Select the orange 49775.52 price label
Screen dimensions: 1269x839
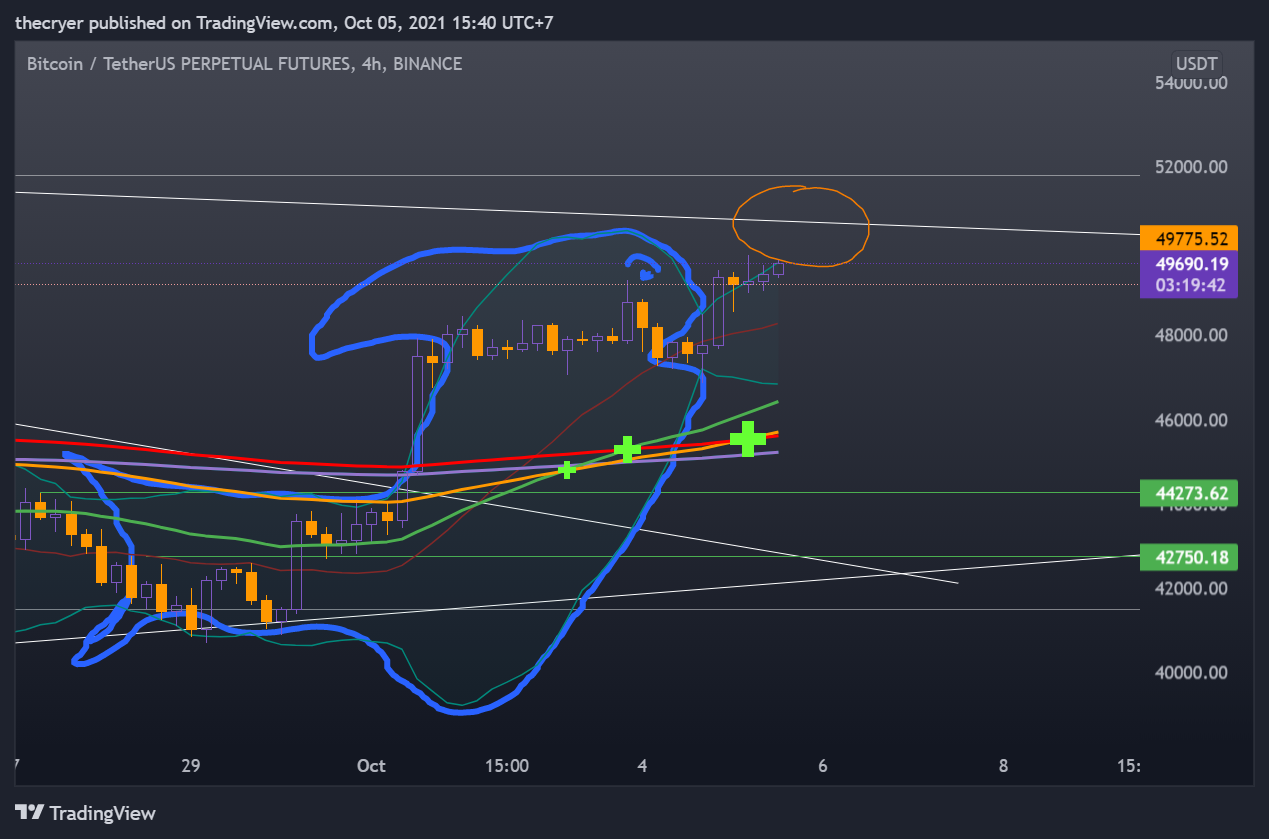coord(1189,238)
